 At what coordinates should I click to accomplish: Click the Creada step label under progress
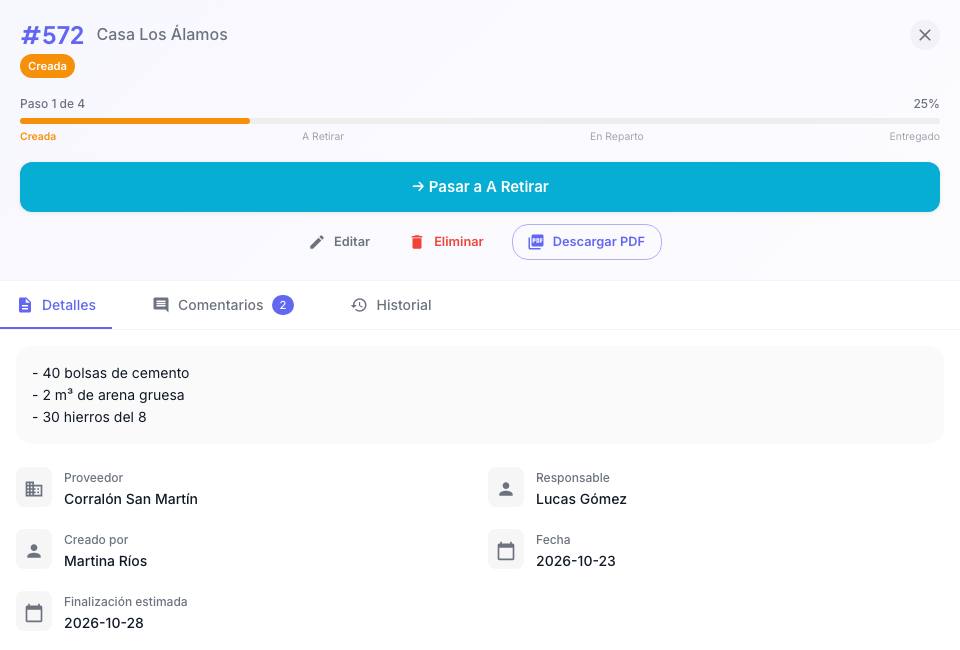tap(38, 136)
